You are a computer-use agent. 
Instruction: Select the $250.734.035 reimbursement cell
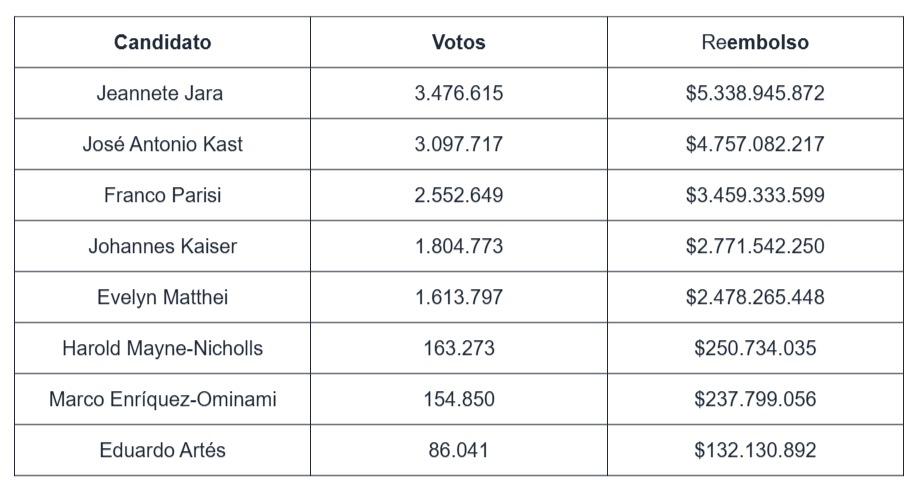755,348
